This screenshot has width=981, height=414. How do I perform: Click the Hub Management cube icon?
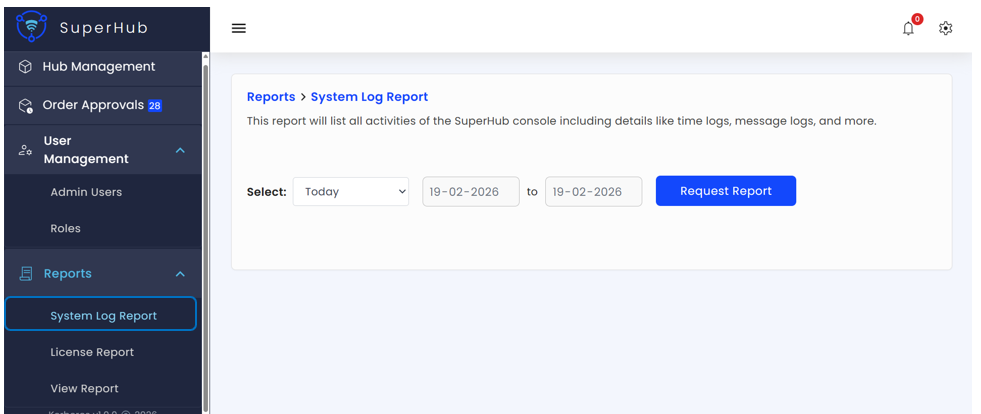[x=26, y=67]
